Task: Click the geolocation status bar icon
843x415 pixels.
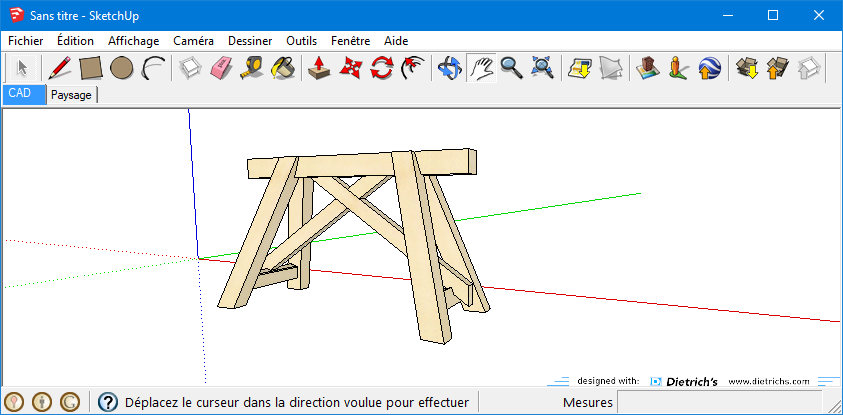Action: tap(14, 401)
